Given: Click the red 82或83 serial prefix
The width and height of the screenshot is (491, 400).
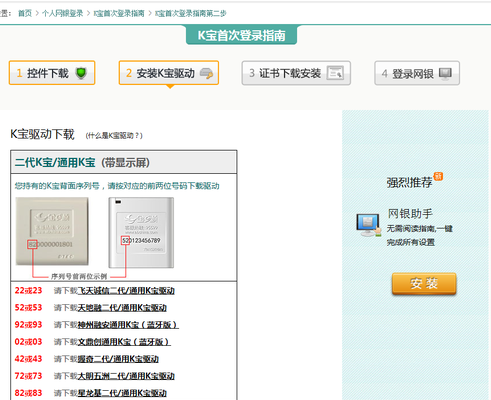Looking at the screenshot, I should point(28,393).
